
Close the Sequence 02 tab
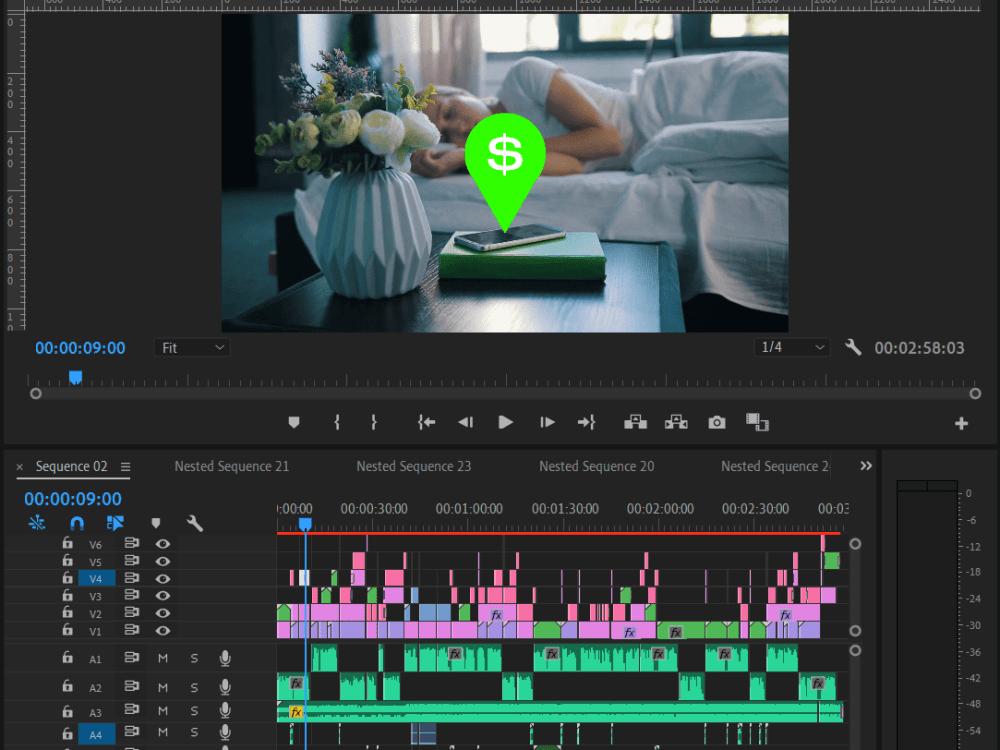click(20, 467)
